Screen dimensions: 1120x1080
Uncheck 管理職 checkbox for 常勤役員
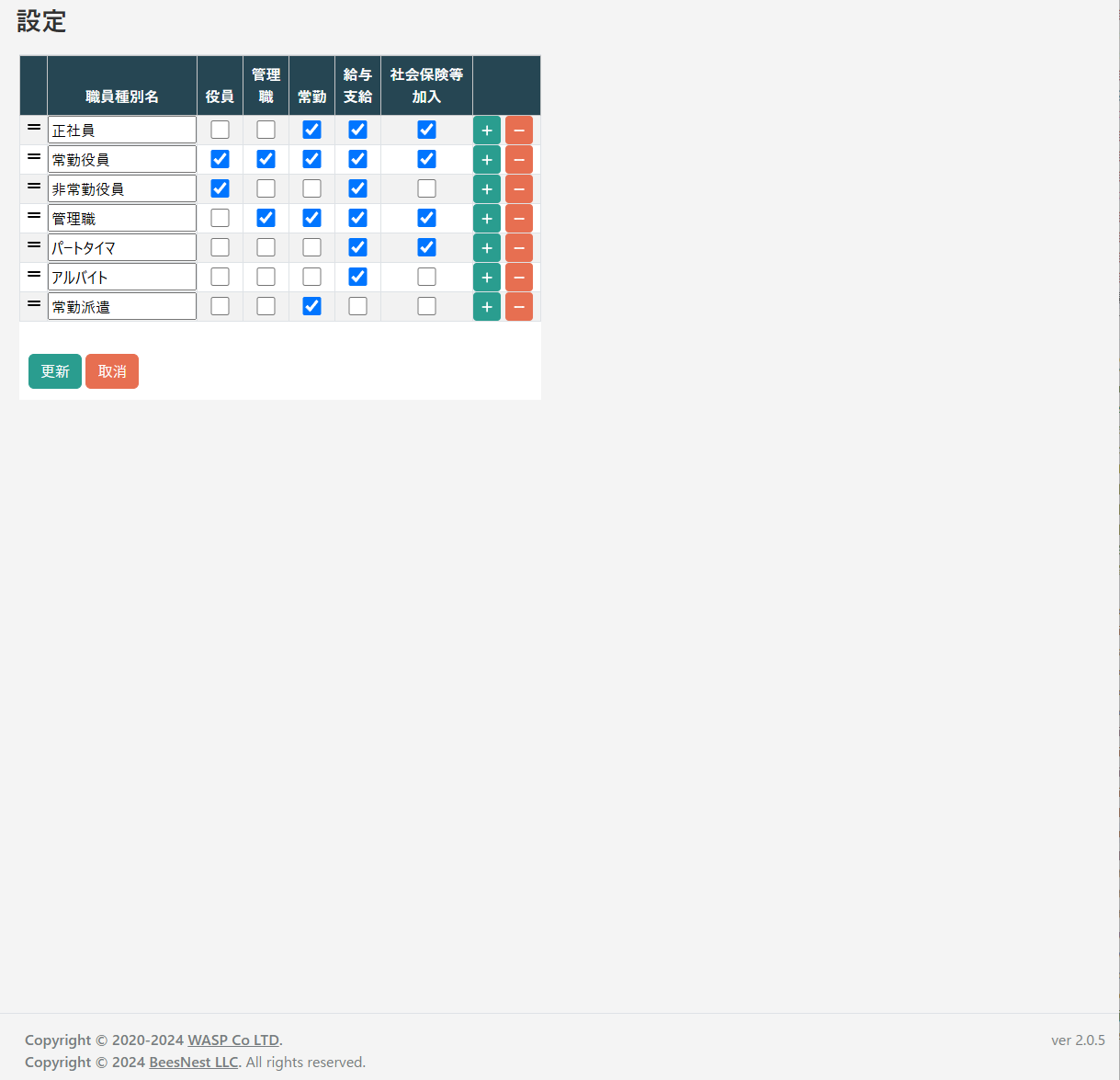coord(266,159)
